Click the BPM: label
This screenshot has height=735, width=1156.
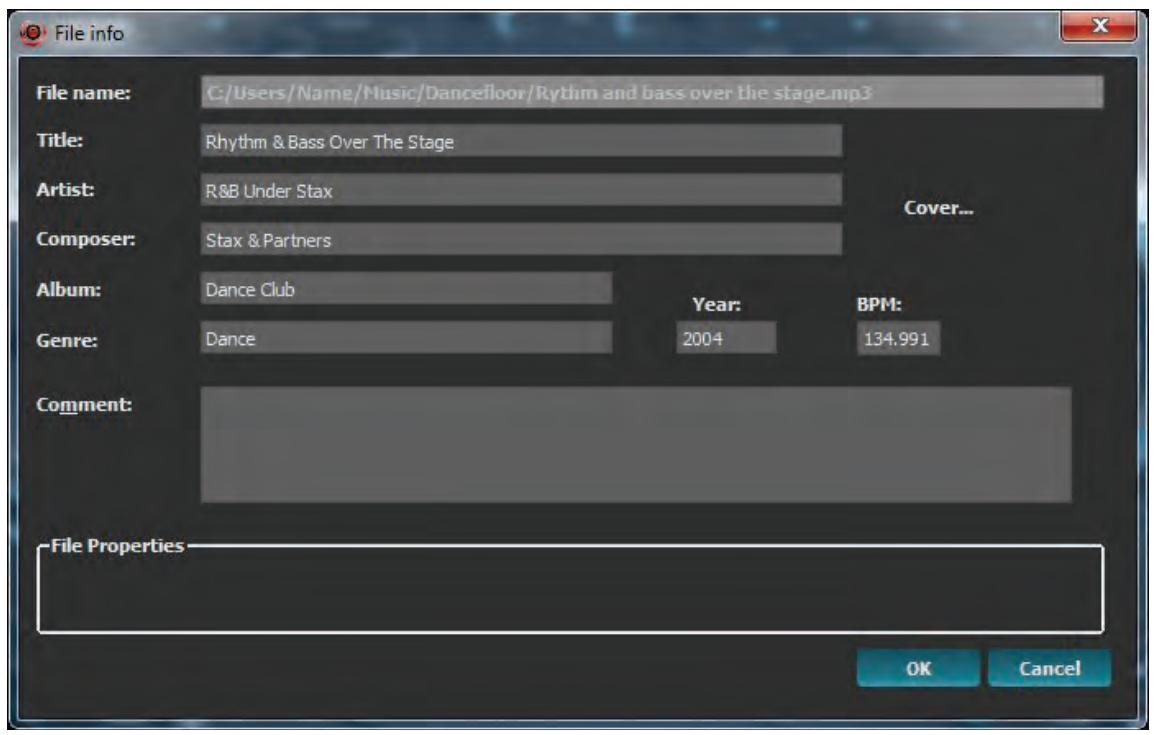pos(879,304)
